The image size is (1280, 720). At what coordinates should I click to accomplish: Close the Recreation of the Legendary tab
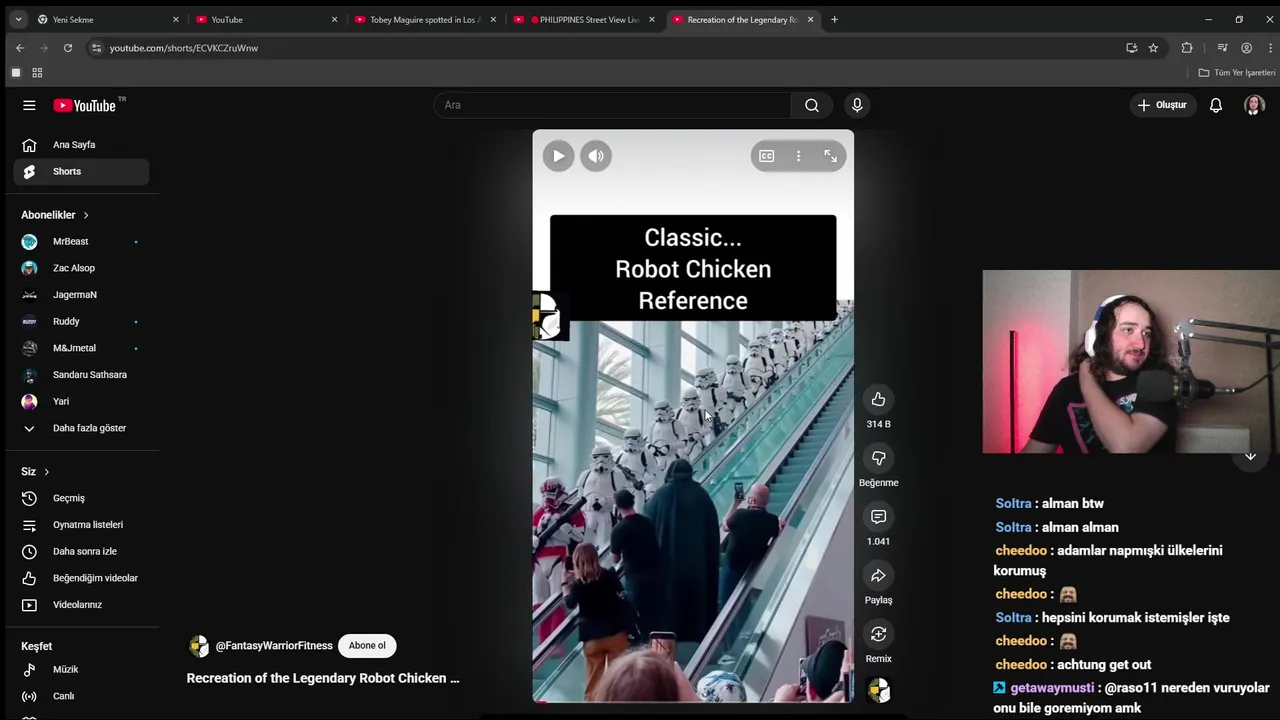pyautogui.click(x=811, y=20)
